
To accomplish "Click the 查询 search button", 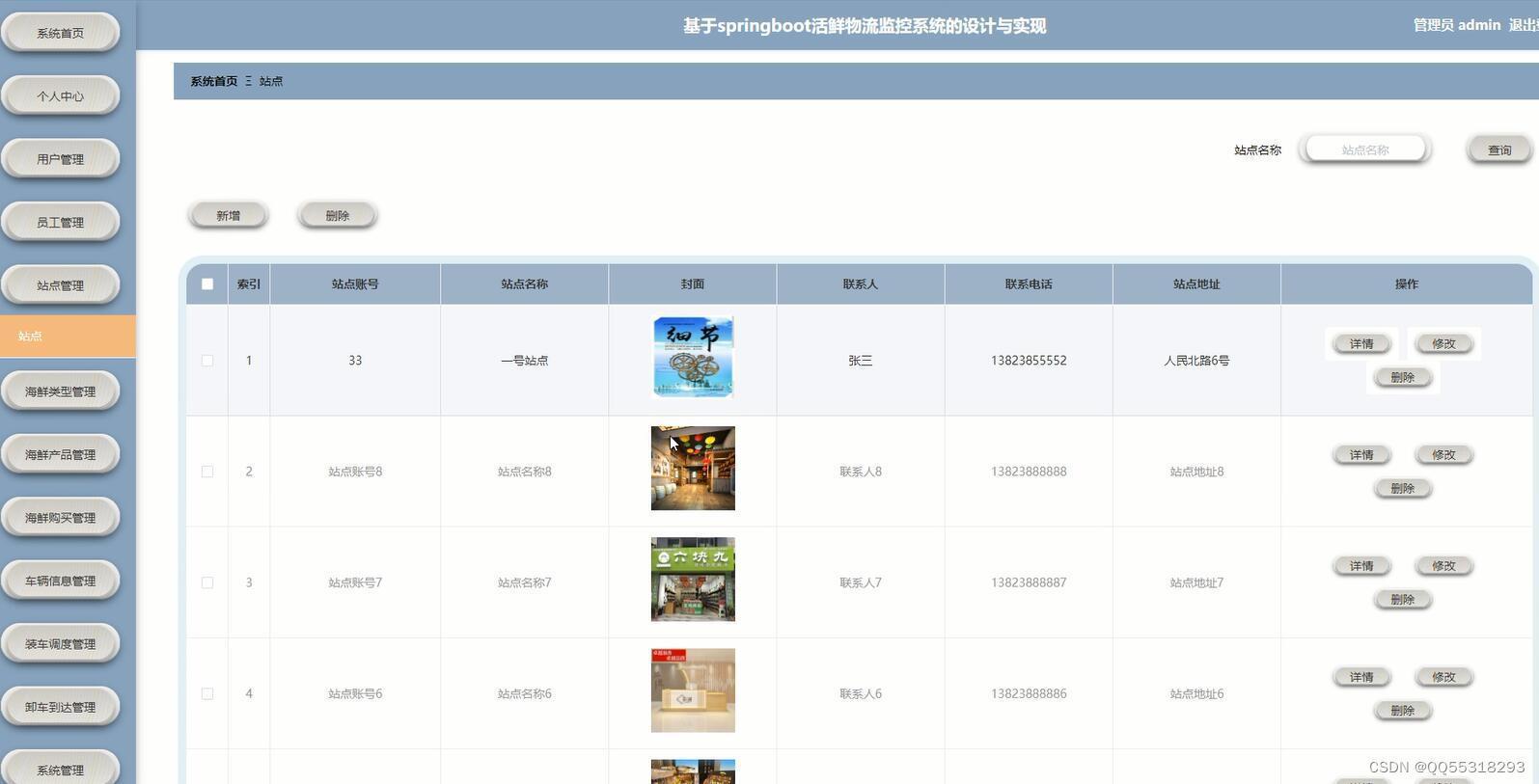I will 1499,149.
